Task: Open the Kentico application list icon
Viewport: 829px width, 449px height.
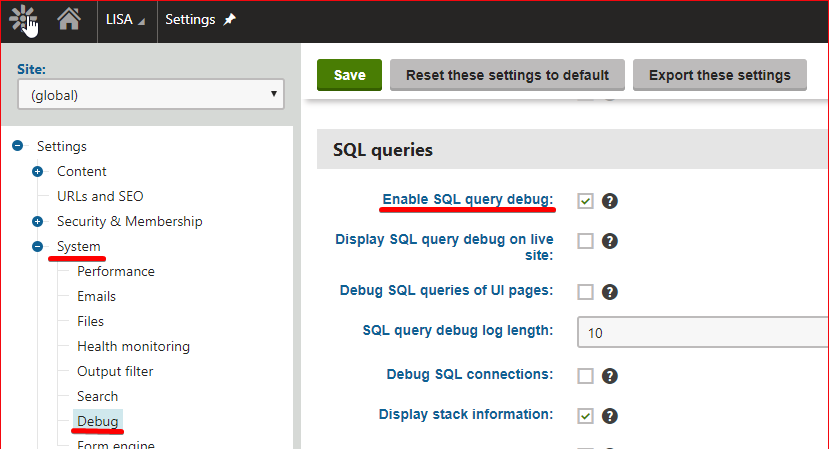Action: (x=22, y=20)
